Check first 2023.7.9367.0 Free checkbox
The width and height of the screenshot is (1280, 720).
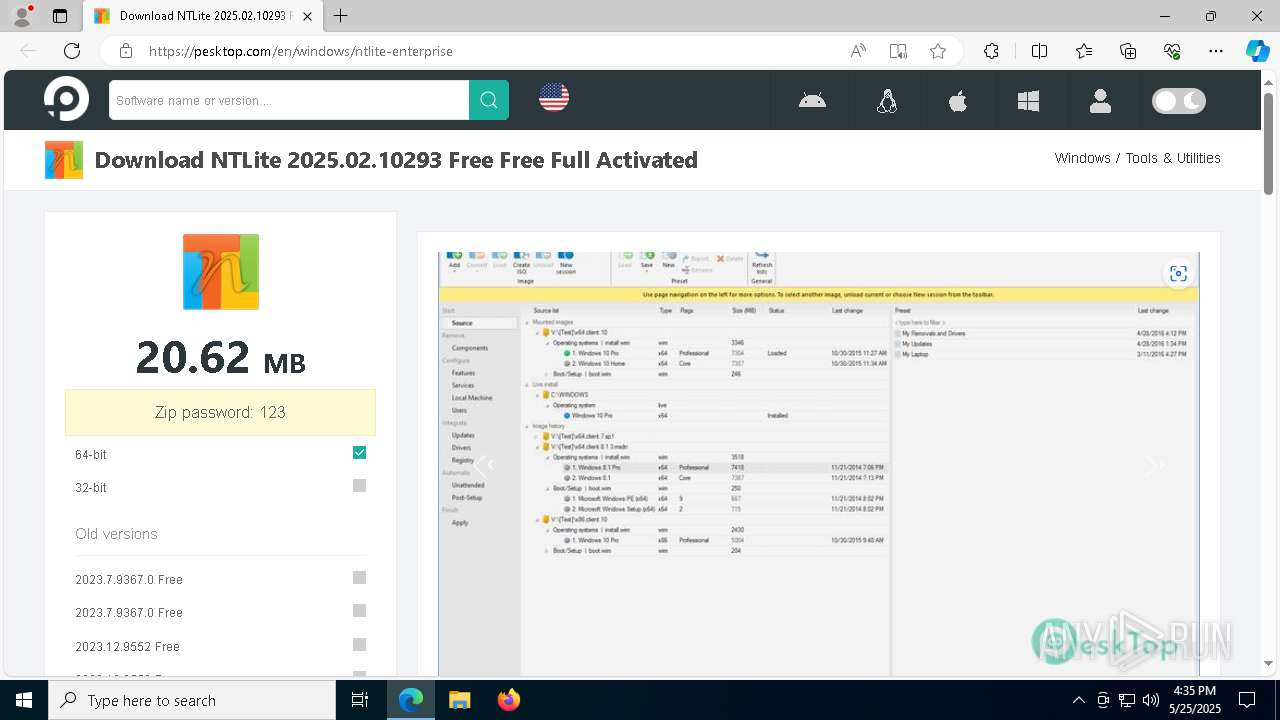tap(359, 578)
